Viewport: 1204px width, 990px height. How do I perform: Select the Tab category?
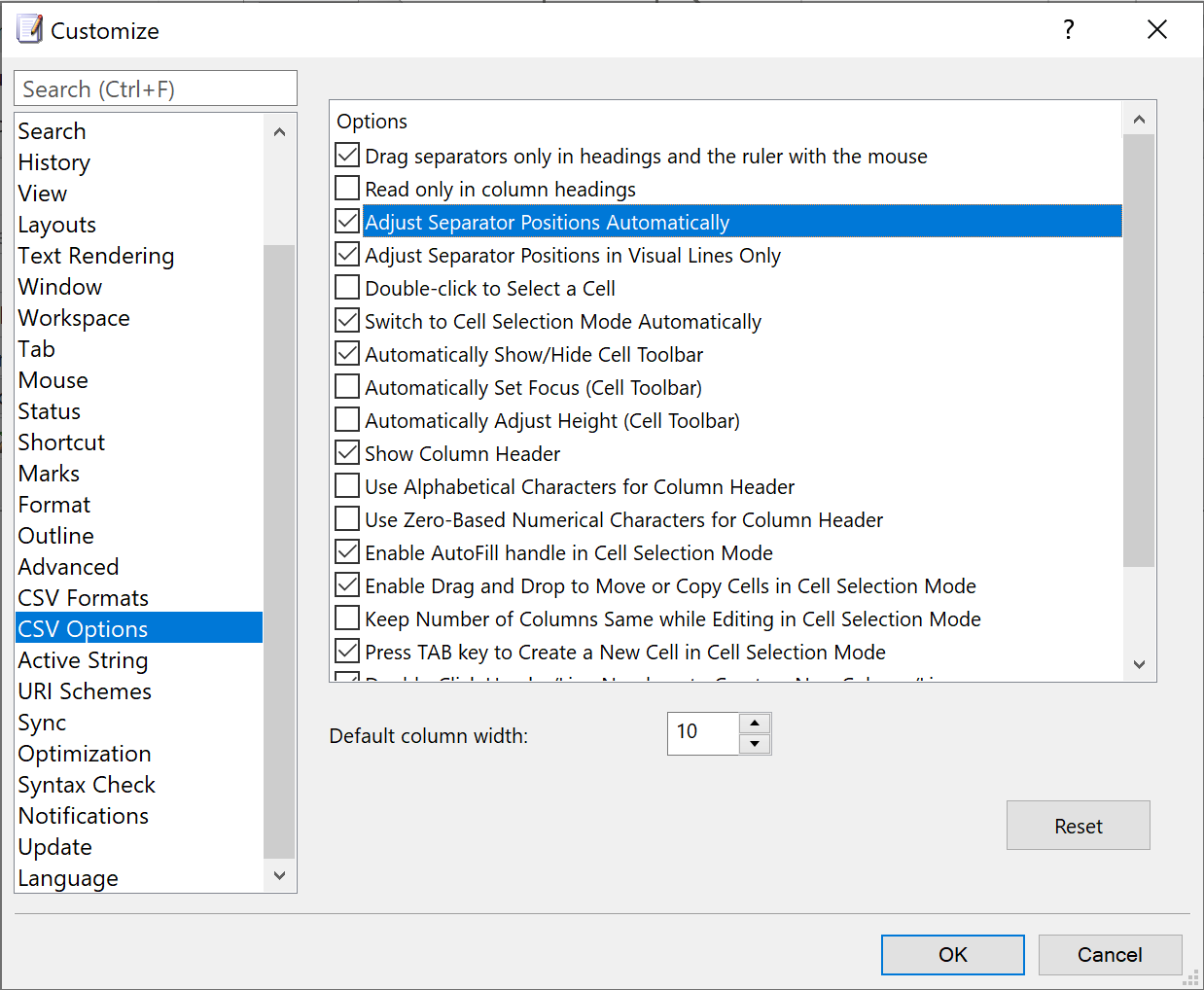click(x=139, y=348)
